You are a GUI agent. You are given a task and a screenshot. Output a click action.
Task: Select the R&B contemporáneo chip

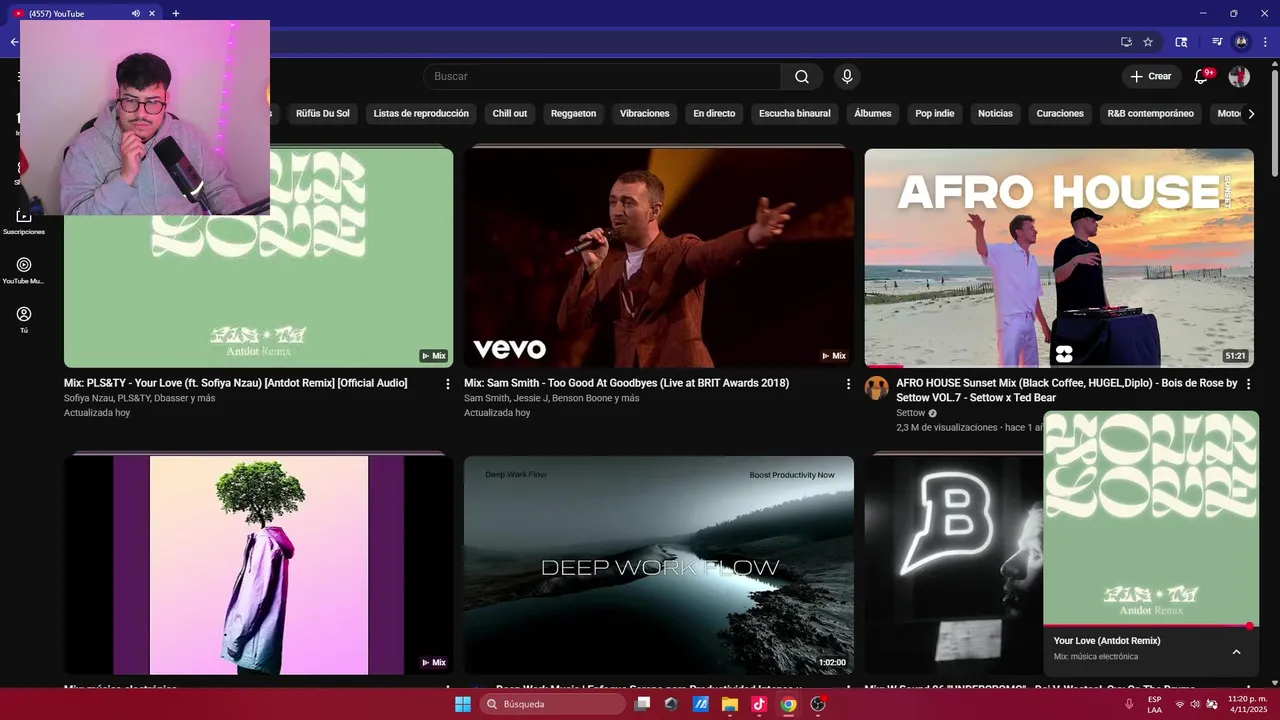pos(1151,114)
